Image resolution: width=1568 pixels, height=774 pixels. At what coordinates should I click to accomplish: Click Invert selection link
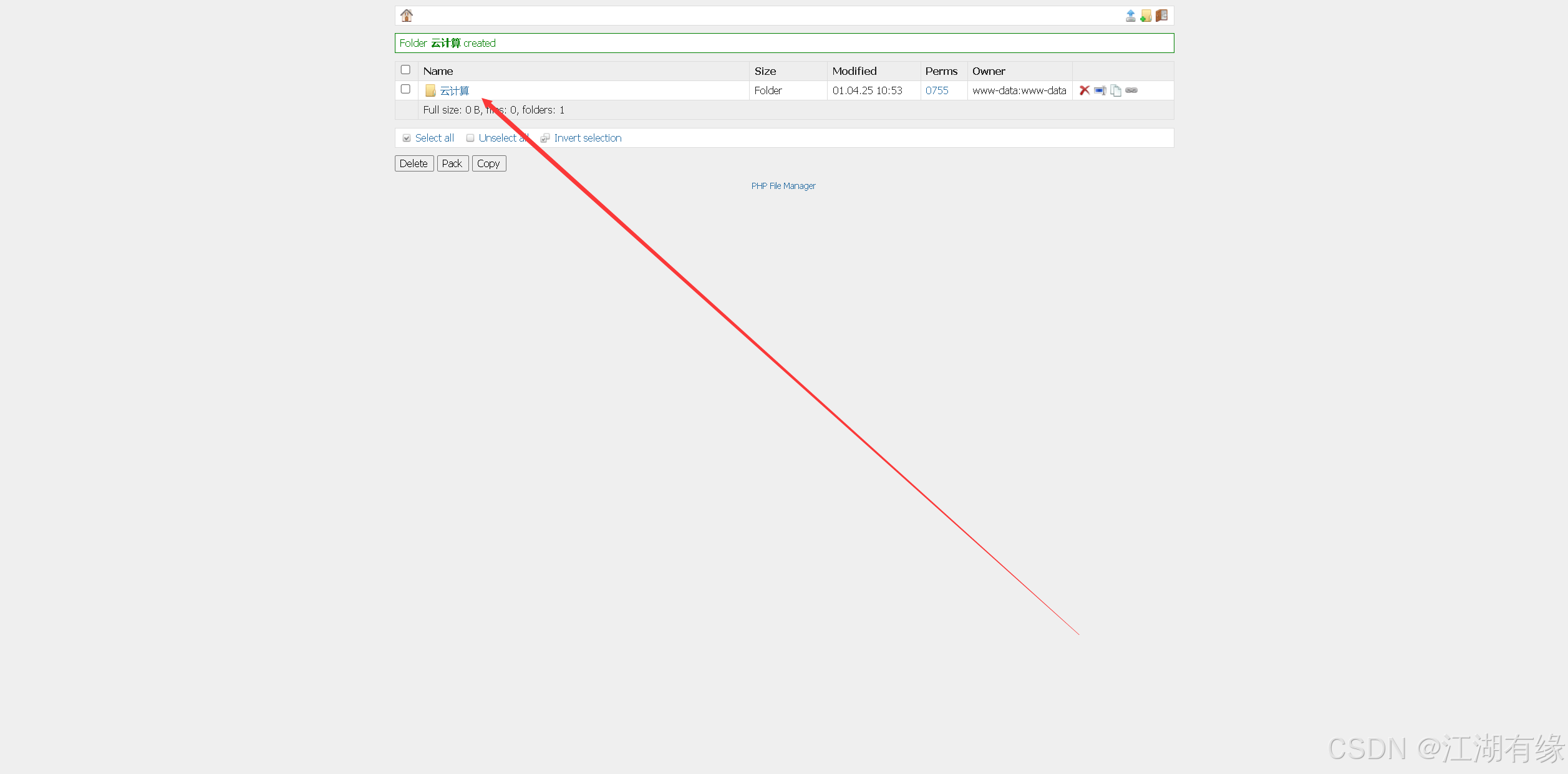click(x=588, y=138)
